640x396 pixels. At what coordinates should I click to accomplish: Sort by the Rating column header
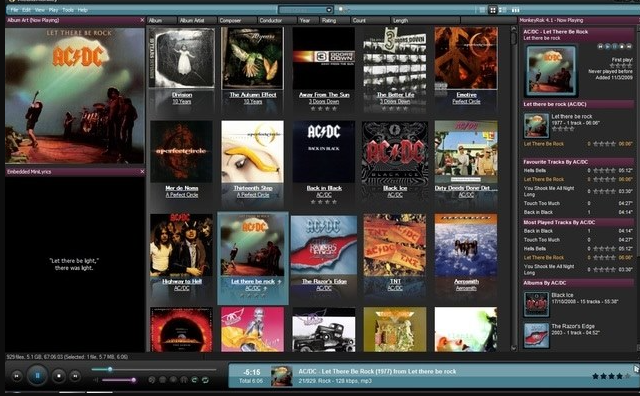click(329, 20)
